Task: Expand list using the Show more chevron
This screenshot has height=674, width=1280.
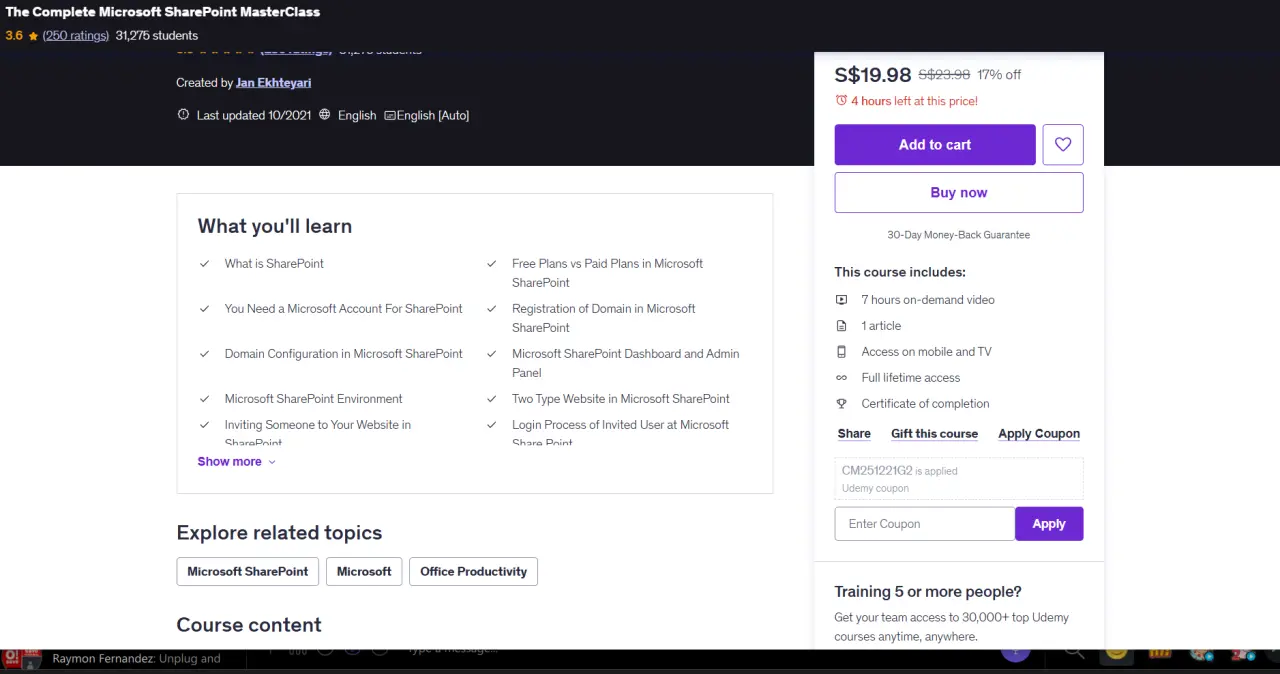Action: pyautogui.click(x=272, y=462)
